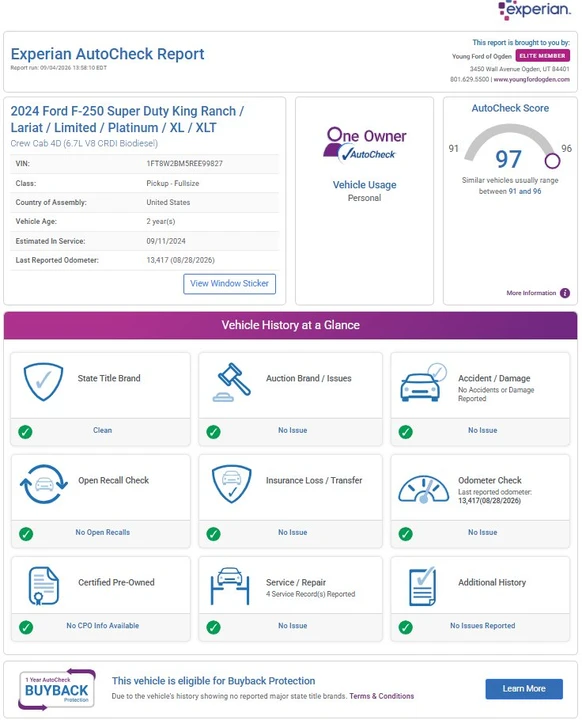Click the Open Recall Check circular arrows icon
This screenshot has height=720, width=582.
(x=44, y=484)
